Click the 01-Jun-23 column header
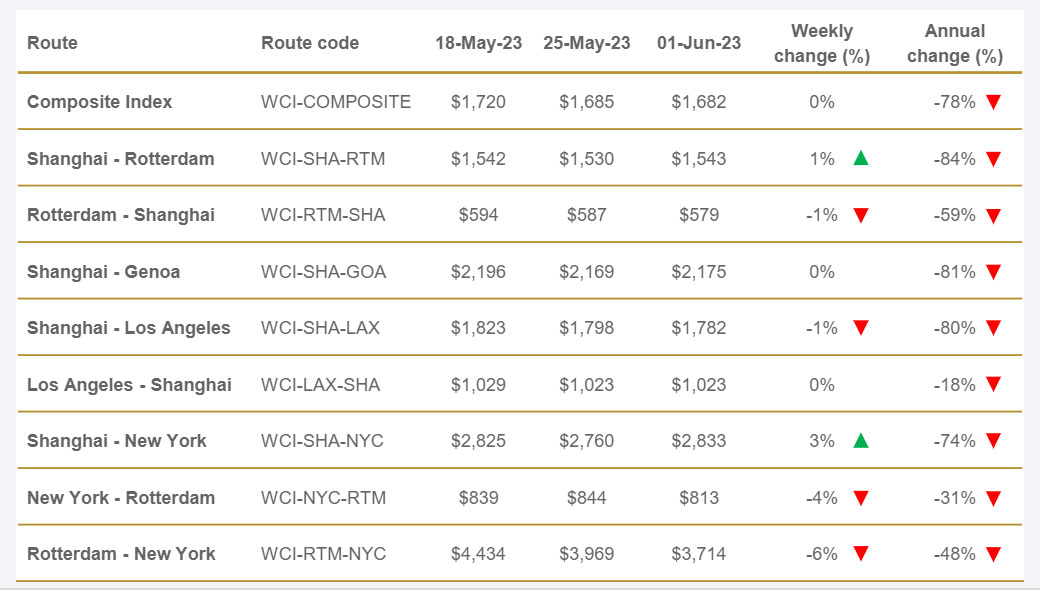This screenshot has width=1040, height=592. 699,43
